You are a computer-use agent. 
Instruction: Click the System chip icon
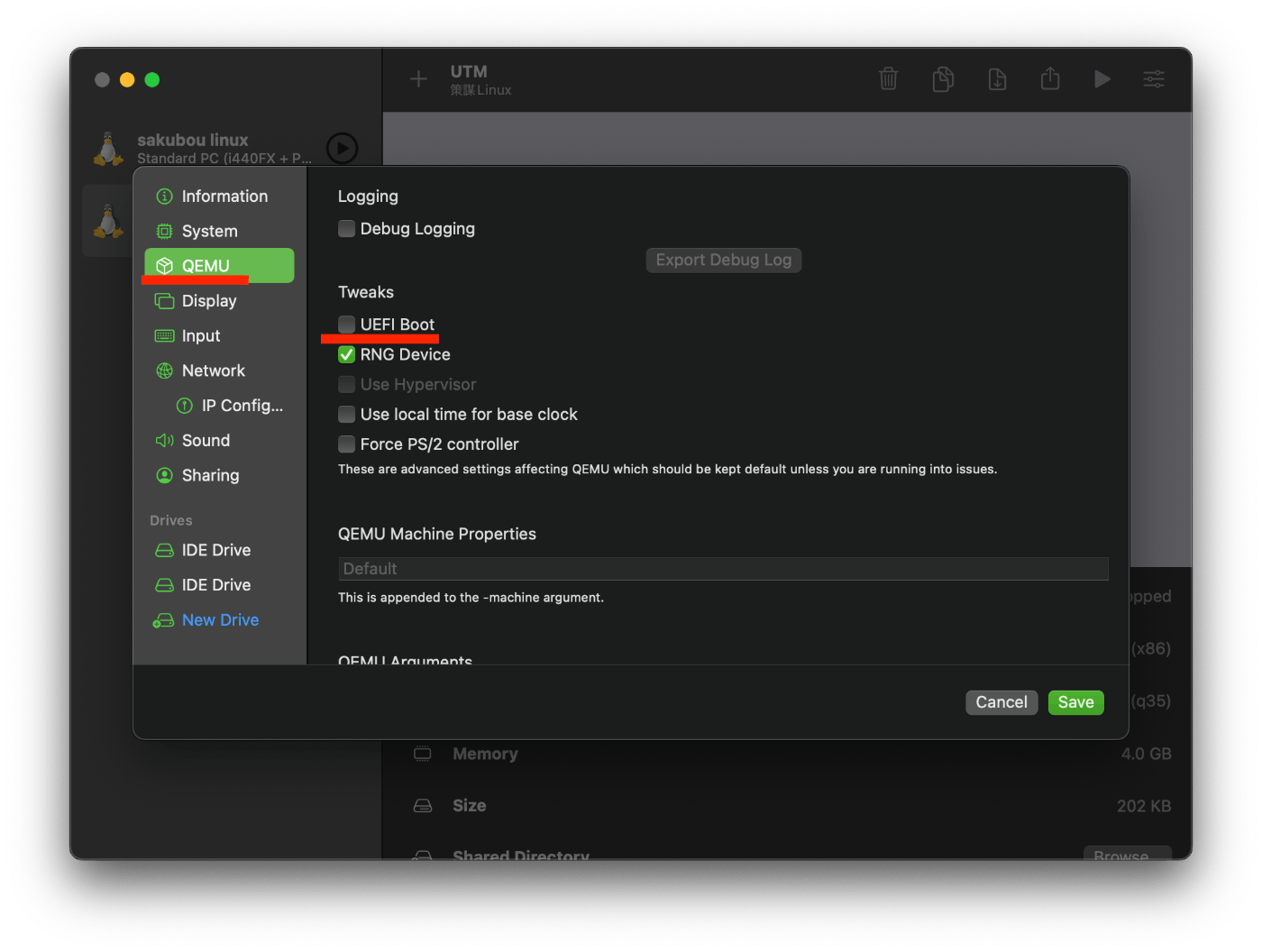pos(164,231)
